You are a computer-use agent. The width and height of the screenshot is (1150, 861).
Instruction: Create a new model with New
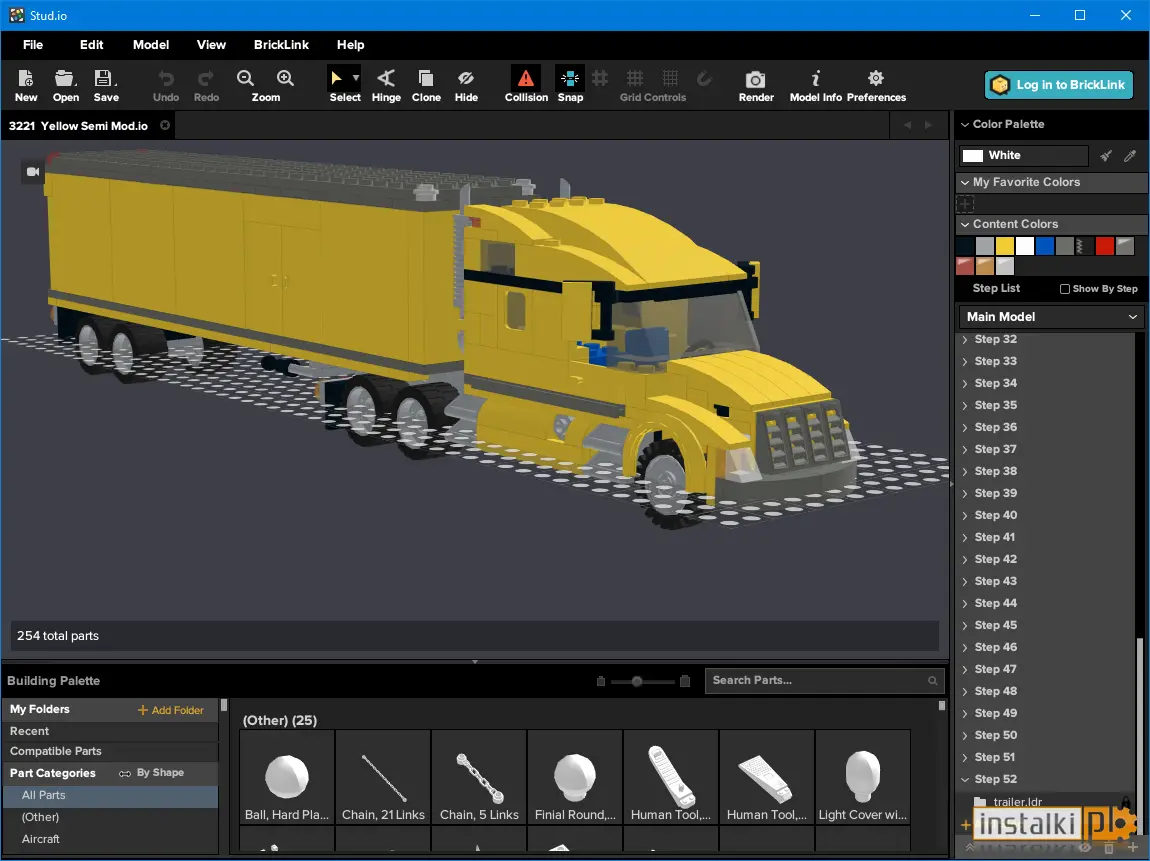point(26,85)
